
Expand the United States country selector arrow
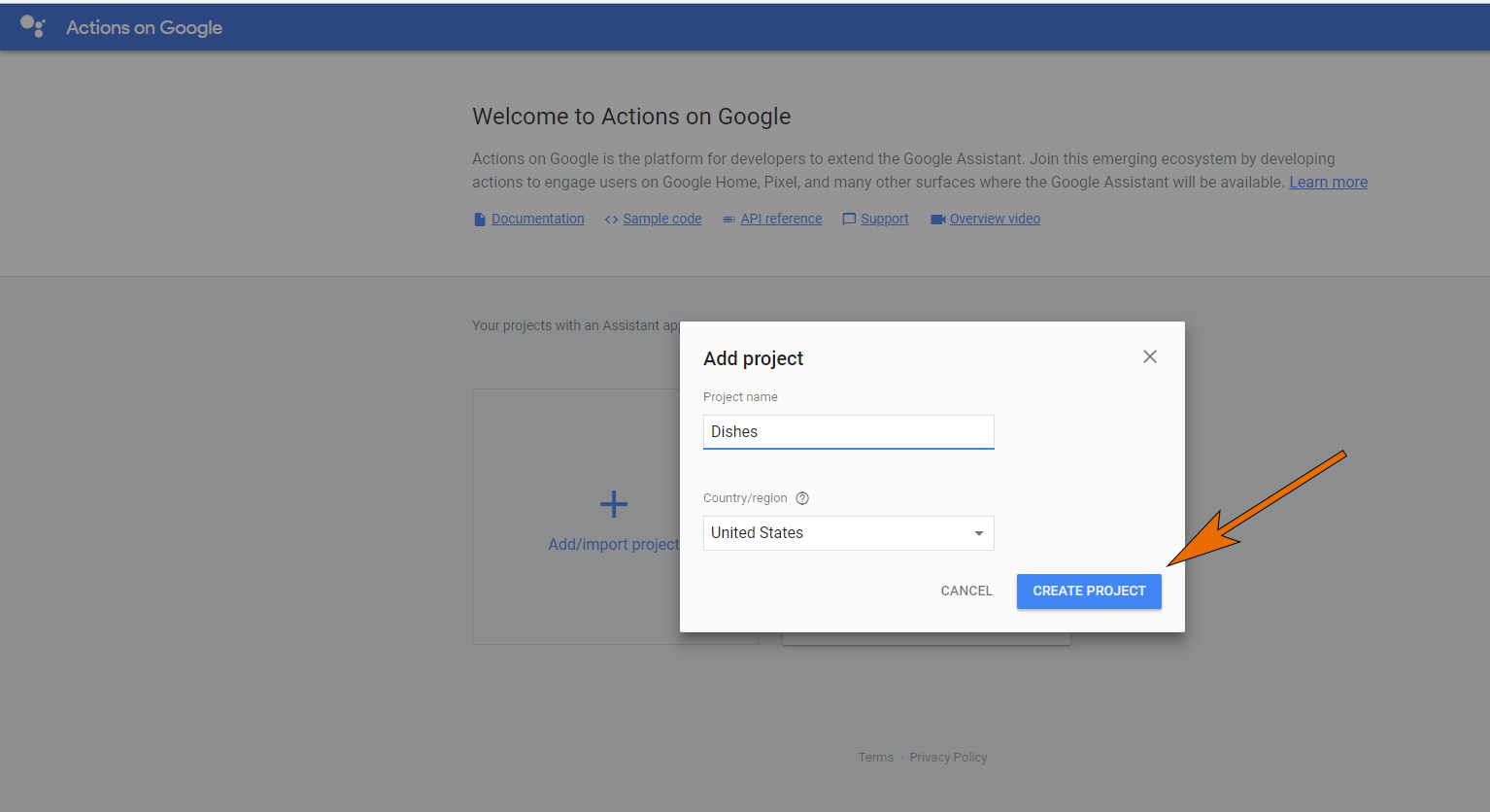coord(978,532)
